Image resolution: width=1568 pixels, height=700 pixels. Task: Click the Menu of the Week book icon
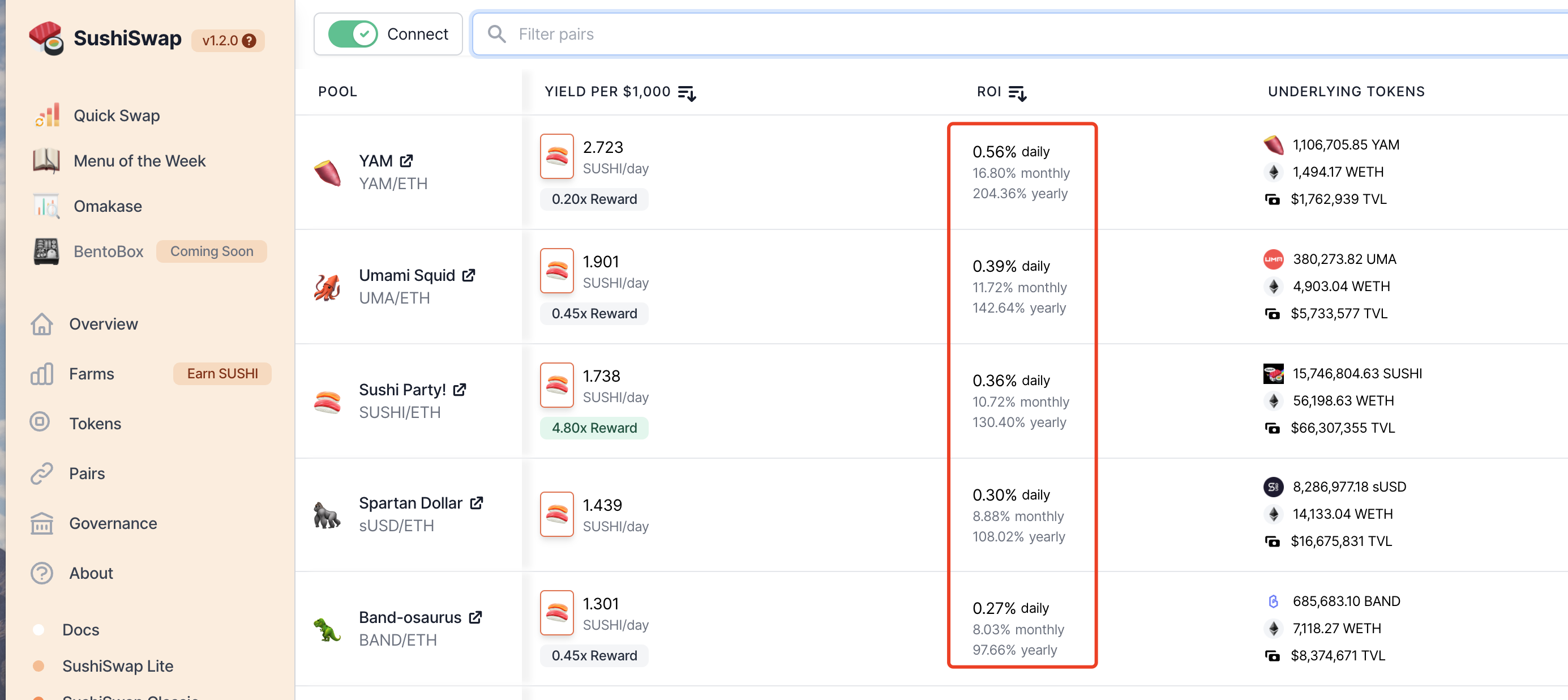46,161
